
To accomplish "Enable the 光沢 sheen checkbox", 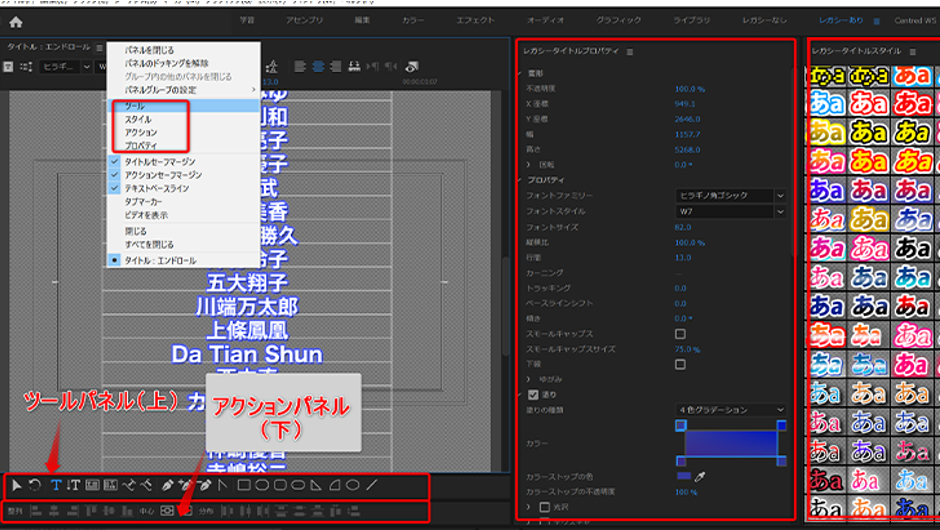I will (544, 507).
